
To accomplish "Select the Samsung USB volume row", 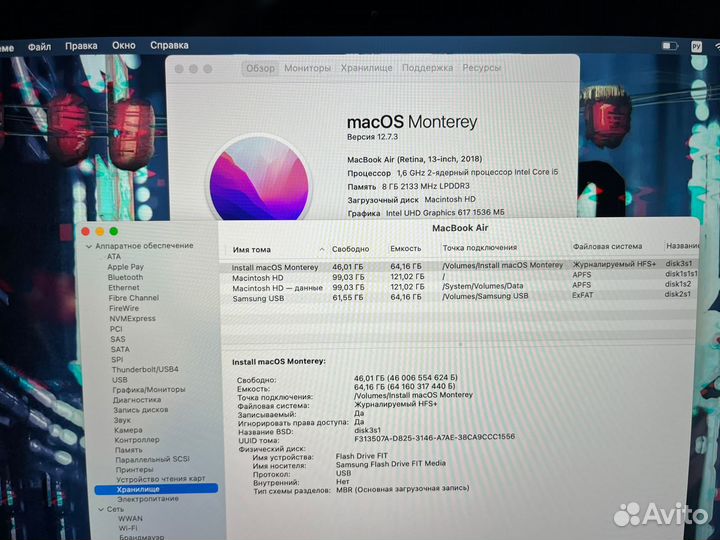I will tap(459, 297).
